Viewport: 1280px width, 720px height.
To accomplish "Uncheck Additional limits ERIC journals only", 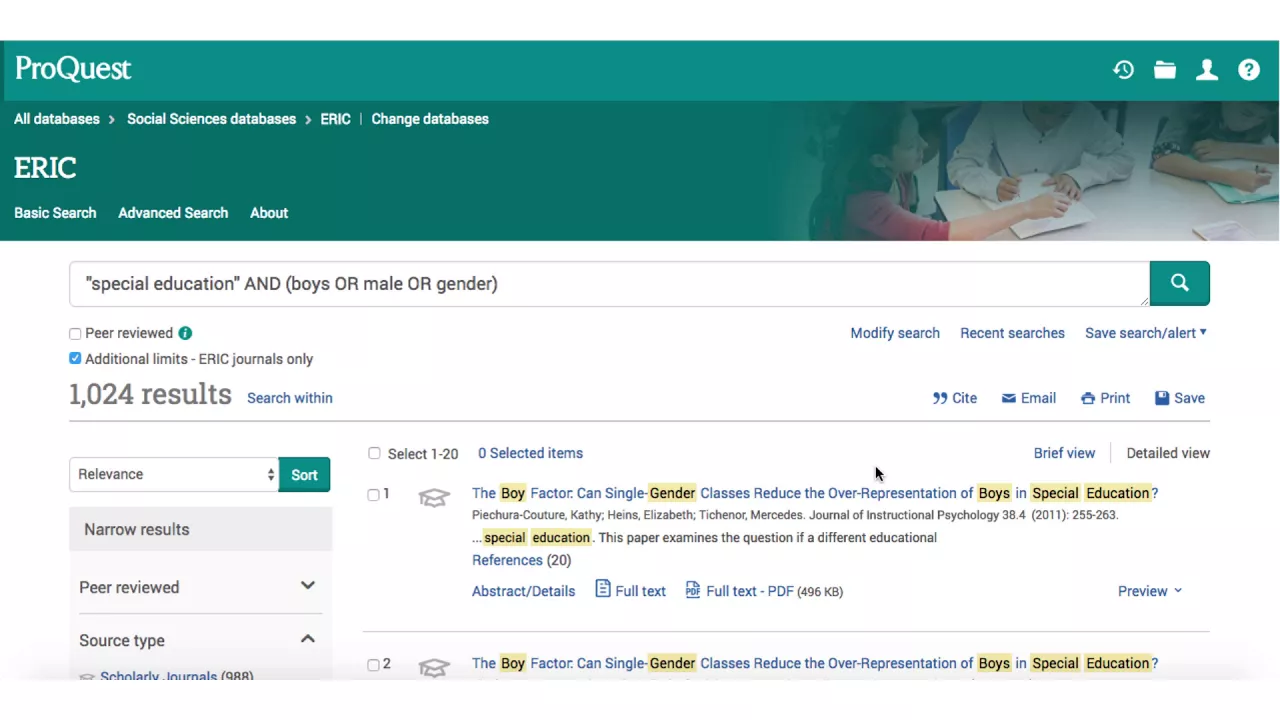I will (x=75, y=359).
